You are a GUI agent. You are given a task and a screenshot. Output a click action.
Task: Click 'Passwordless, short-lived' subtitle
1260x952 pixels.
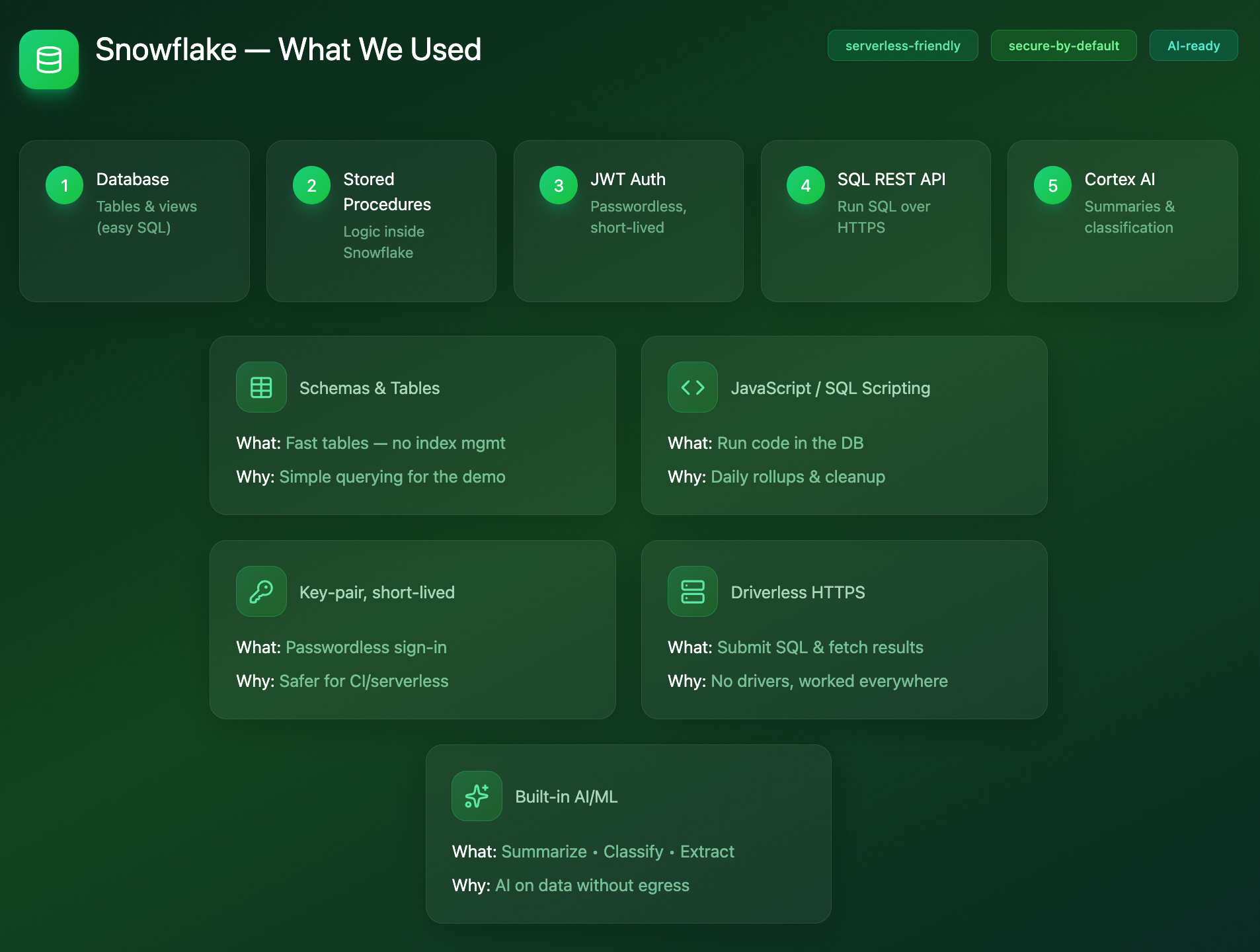coord(639,217)
